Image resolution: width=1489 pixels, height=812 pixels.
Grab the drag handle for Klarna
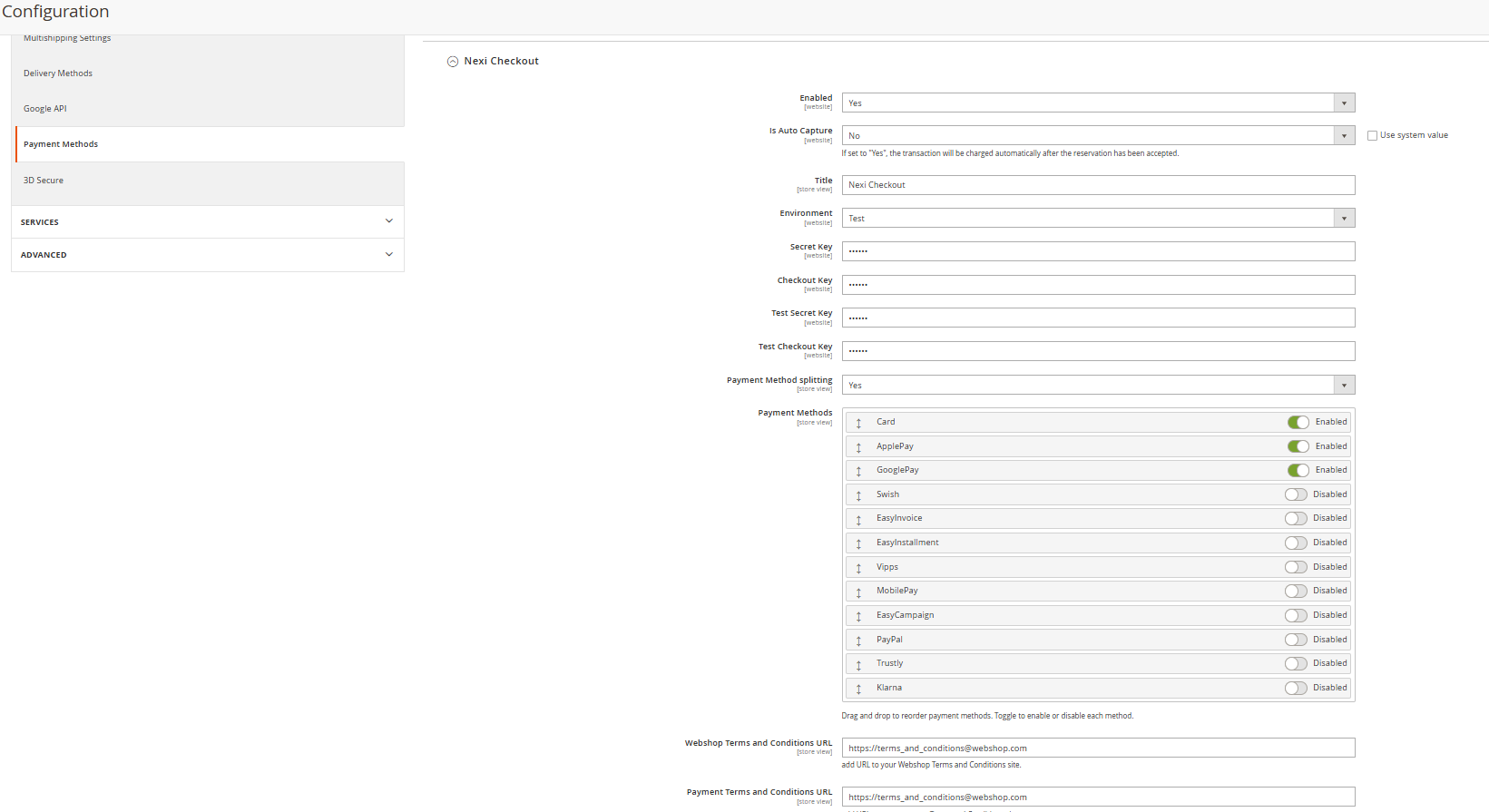pyautogui.click(x=858, y=689)
